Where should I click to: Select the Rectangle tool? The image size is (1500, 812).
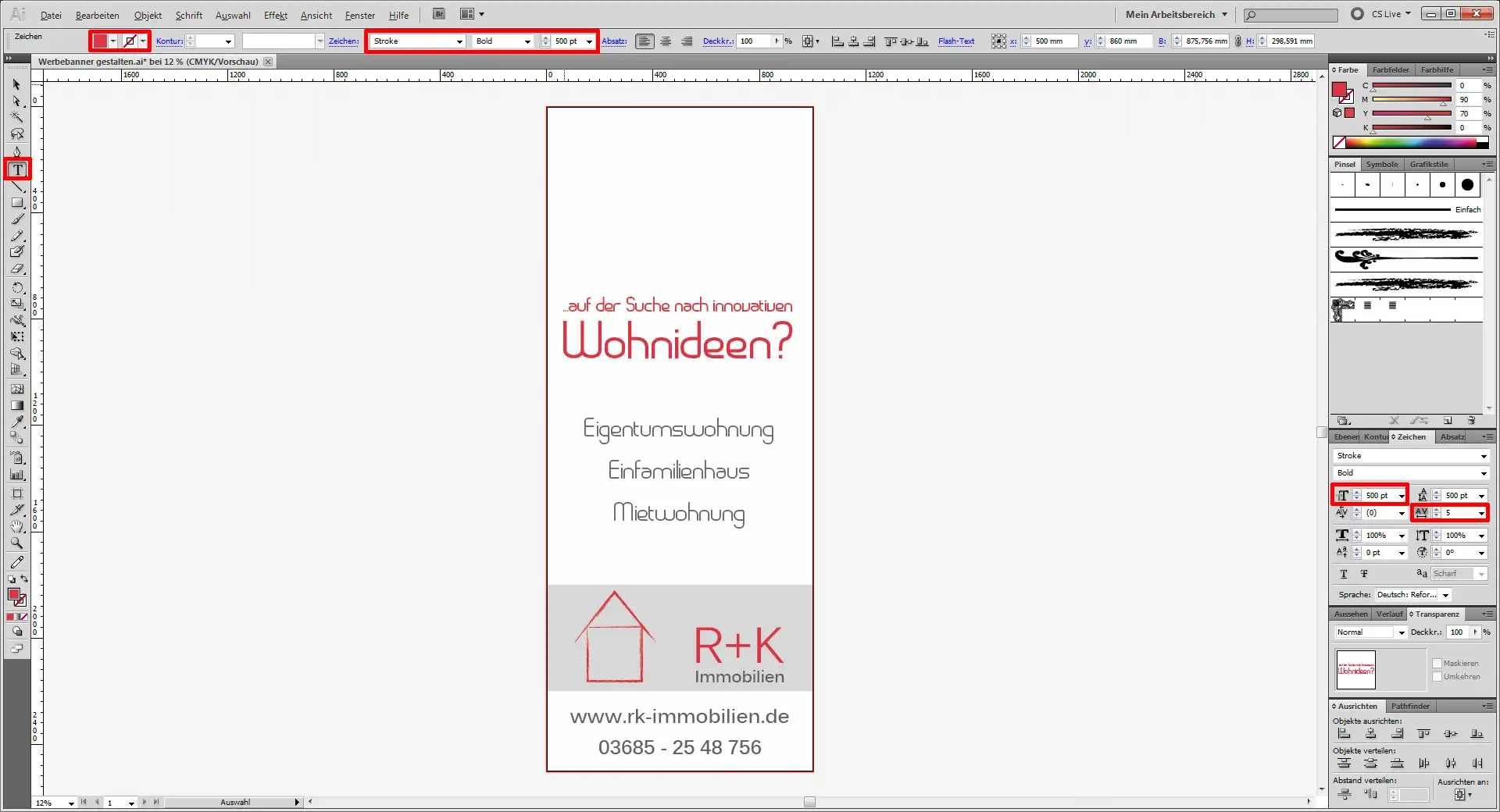[17, 203]
